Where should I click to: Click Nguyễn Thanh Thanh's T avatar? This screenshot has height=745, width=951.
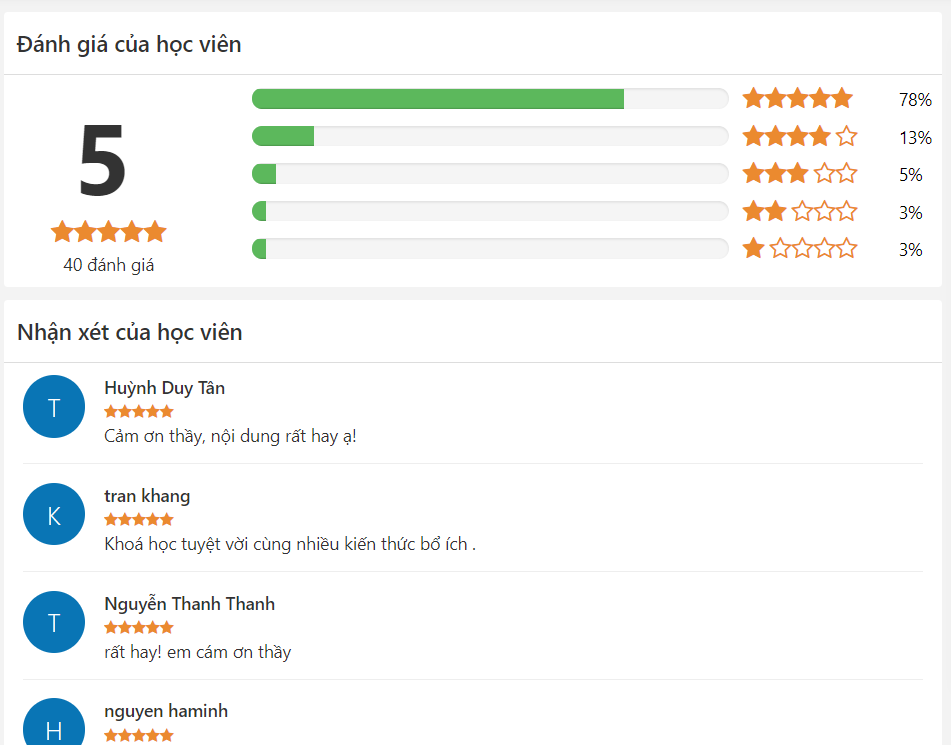54,623
